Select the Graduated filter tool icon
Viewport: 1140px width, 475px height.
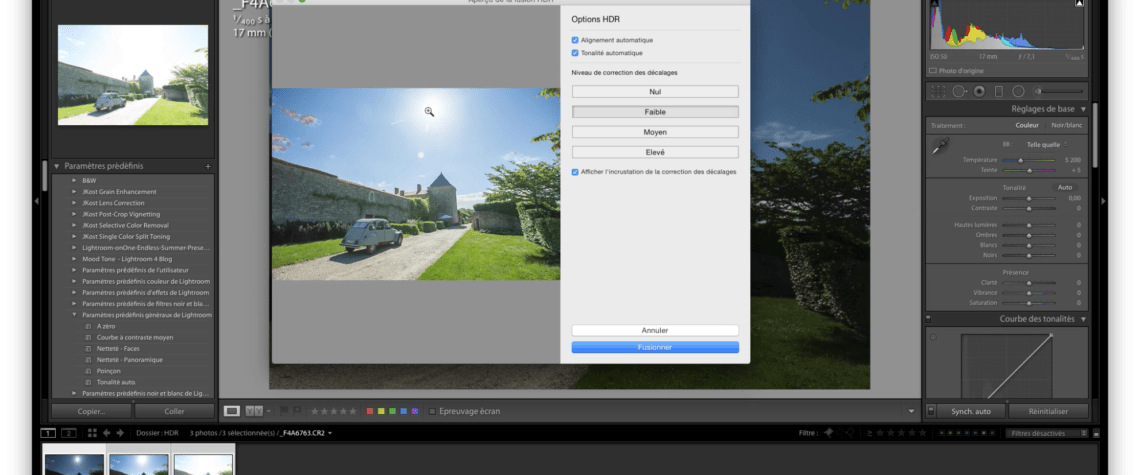click(x=999, y=91)
